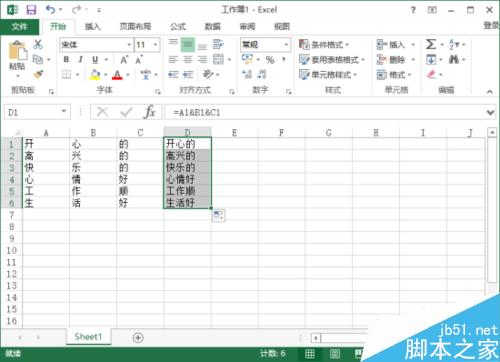Click increase decimal icon
This screenshot has height=362, width=500.
pos(247,74)
